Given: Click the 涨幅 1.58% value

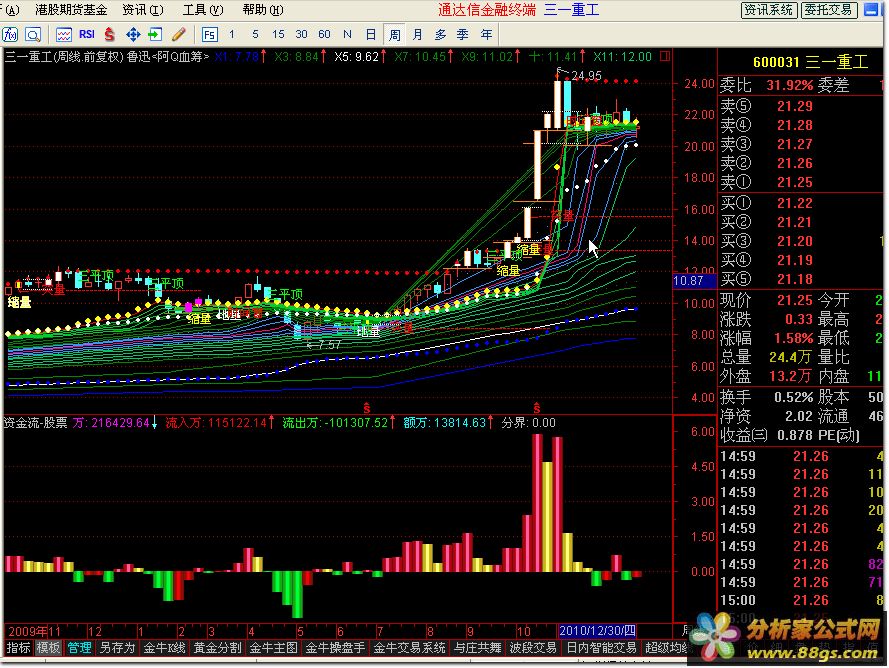Looking at the screenshot, I should point(794,338).
